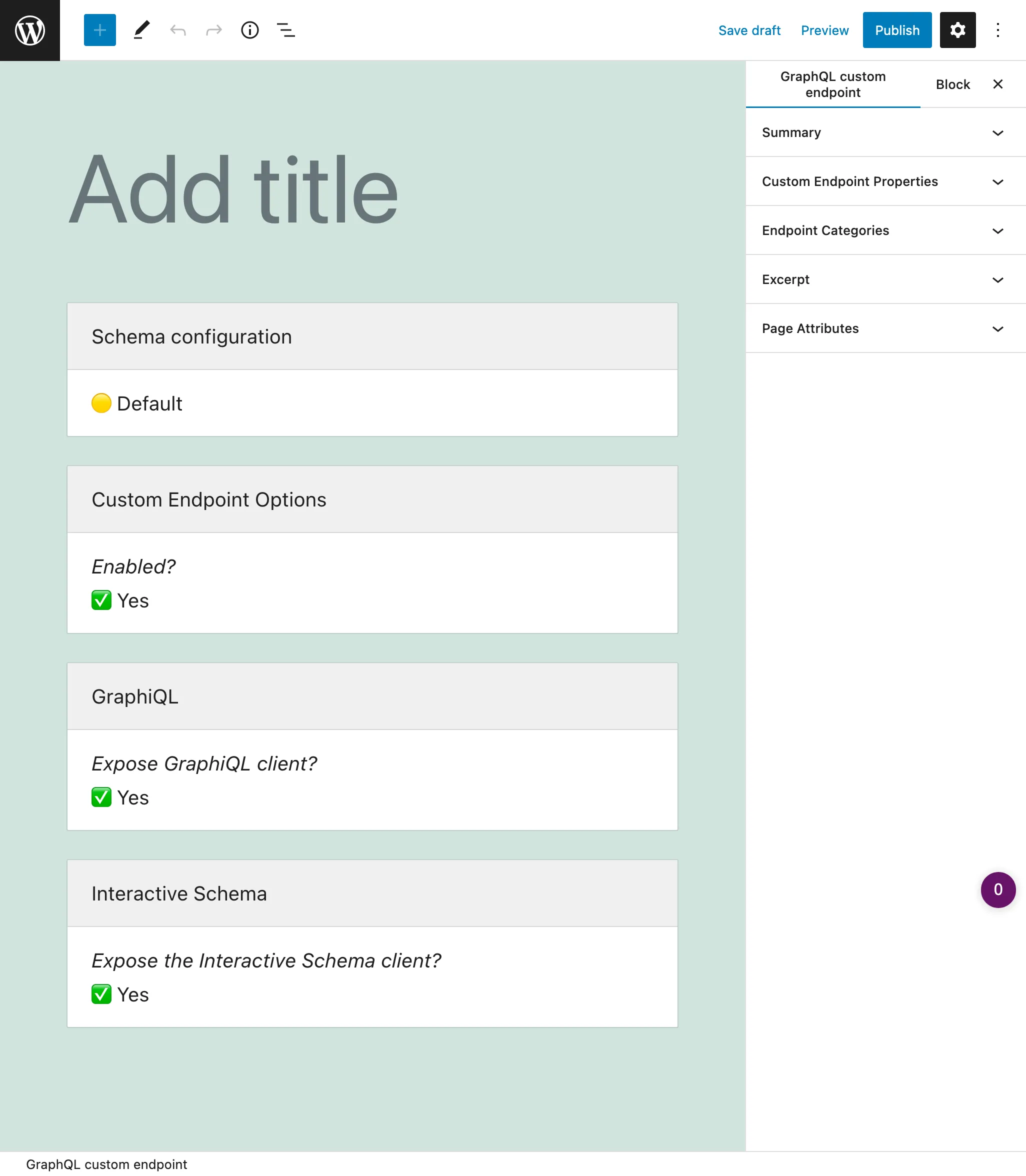
Task: Select the Tools pencil icon
Action: tap(141, 30)
